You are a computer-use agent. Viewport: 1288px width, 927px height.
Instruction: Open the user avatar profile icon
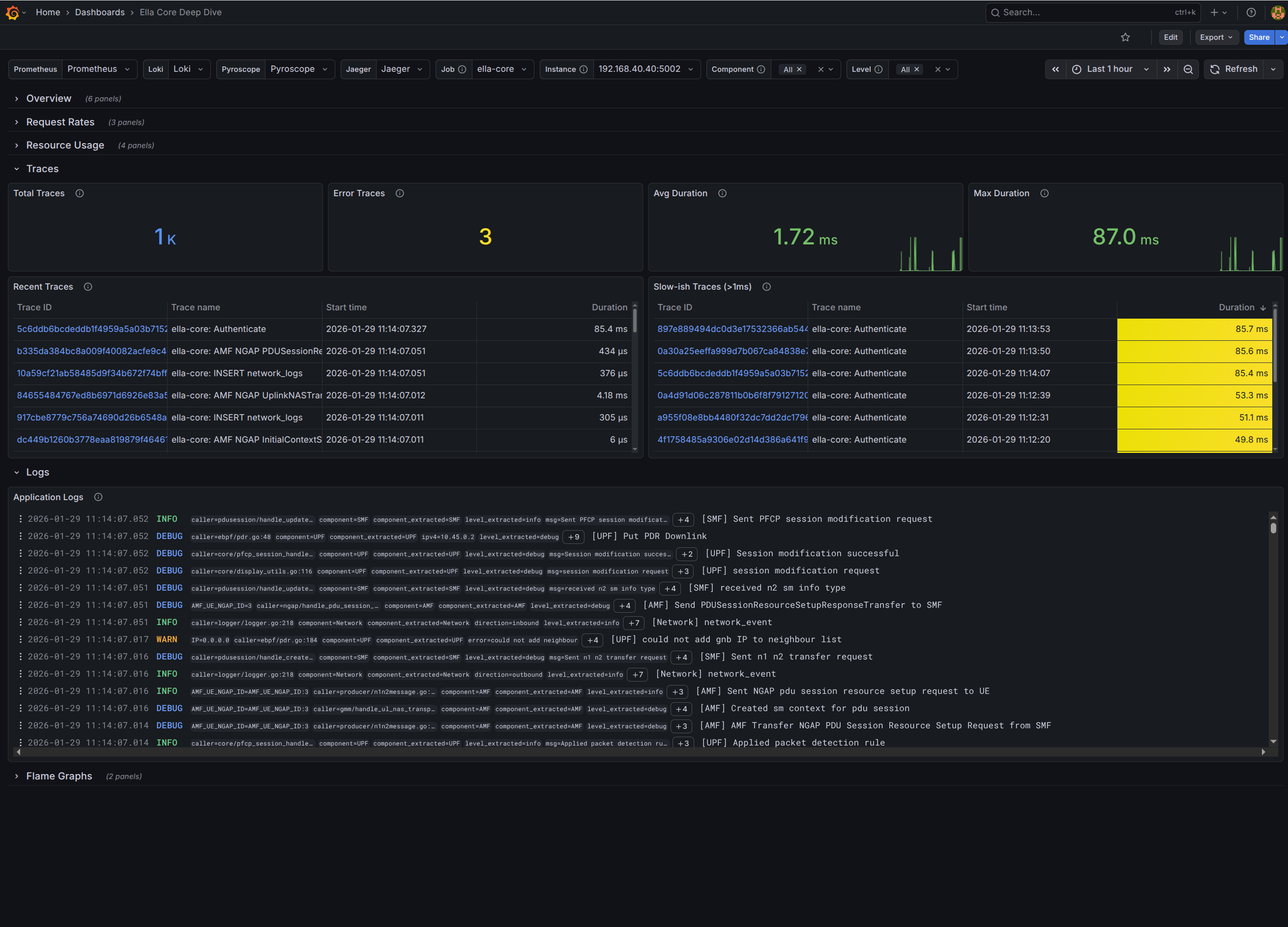[1277, 12]
